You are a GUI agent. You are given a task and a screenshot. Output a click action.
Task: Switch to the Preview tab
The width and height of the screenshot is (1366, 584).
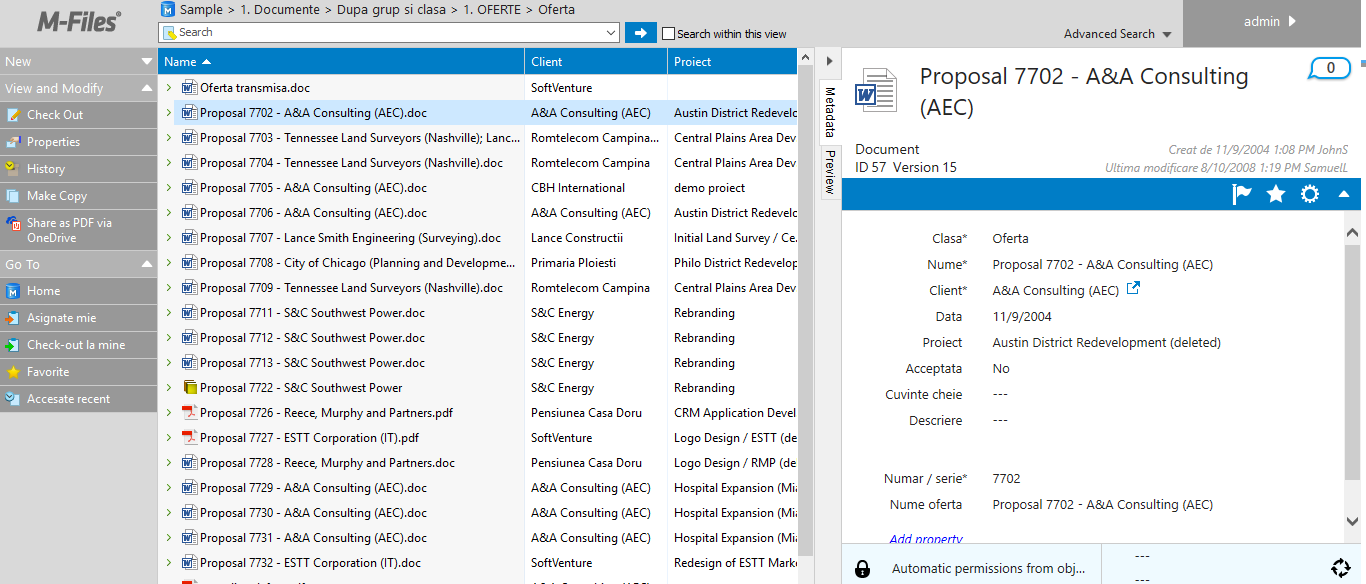[x=829, y=173]
